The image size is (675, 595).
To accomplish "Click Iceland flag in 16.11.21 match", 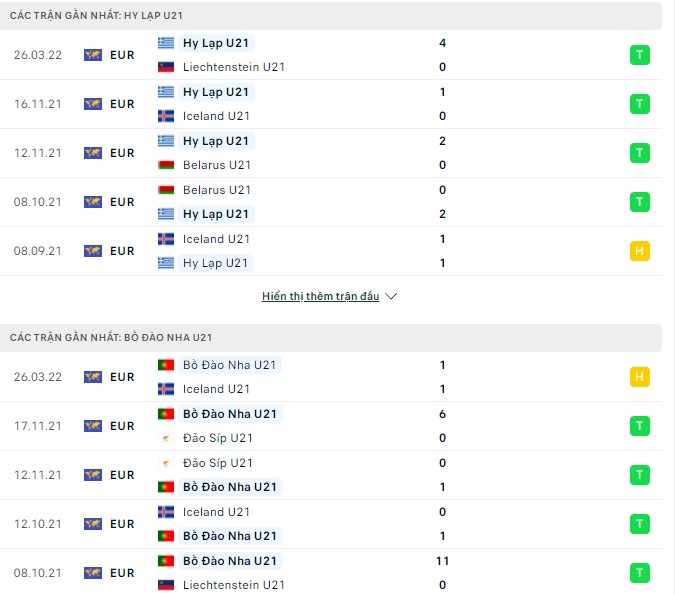I will pos(166,116).
